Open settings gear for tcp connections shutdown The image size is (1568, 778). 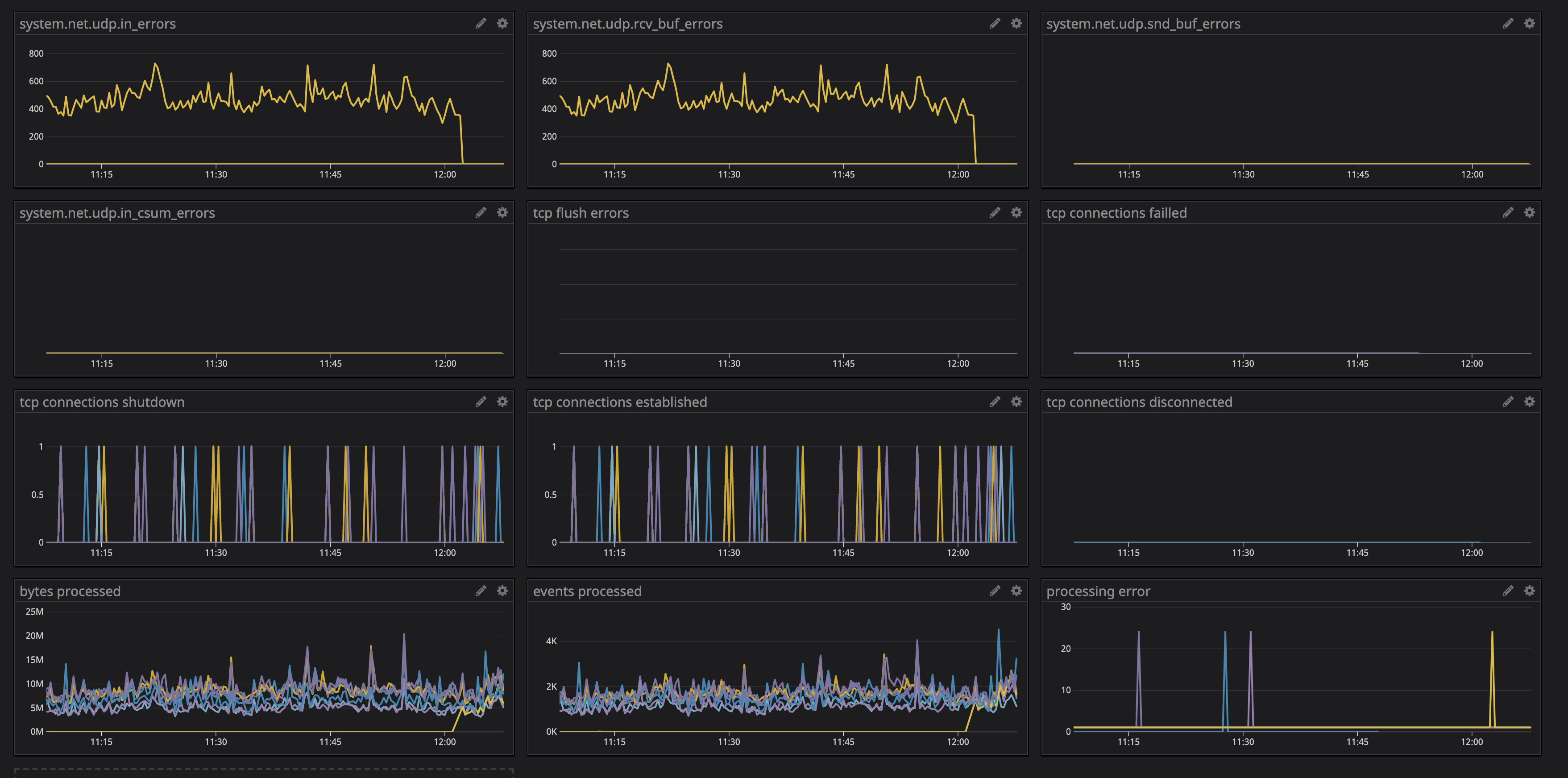(502, 402)
